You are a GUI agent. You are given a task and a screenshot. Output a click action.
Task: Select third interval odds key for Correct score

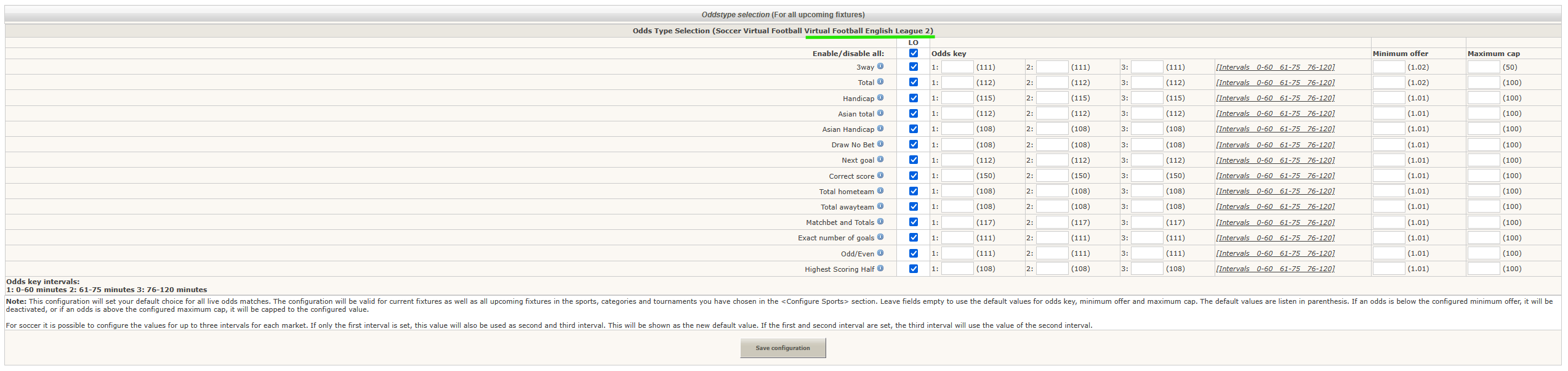tap(1146, 176)
